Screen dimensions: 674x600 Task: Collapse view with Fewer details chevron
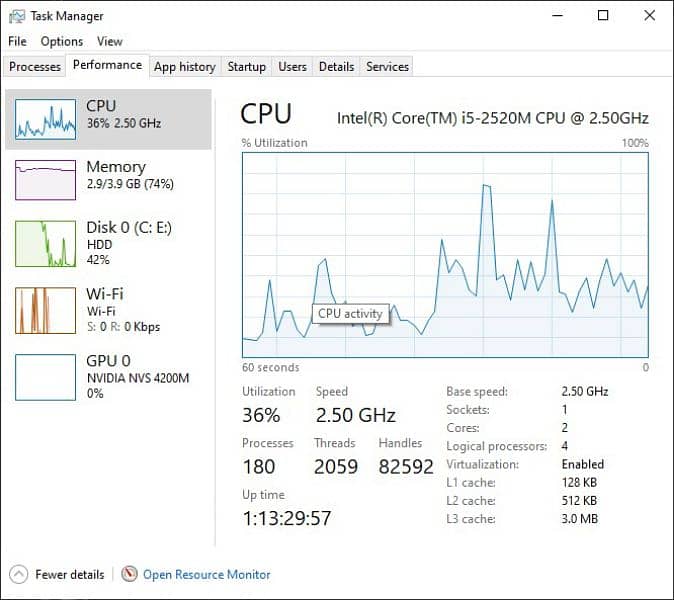tap(18, 574)
